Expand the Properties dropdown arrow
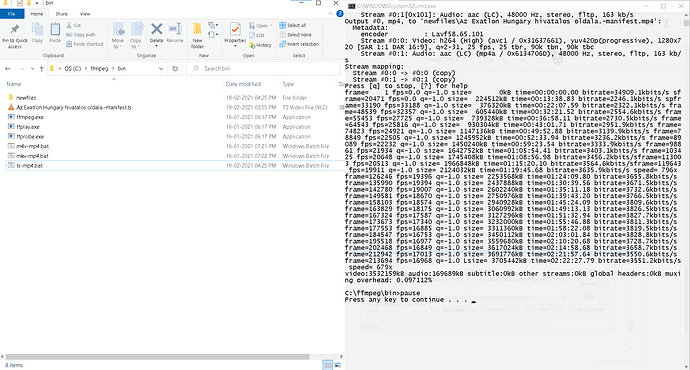The height and width of the screenshot is (370, 690). click(235, 46)
